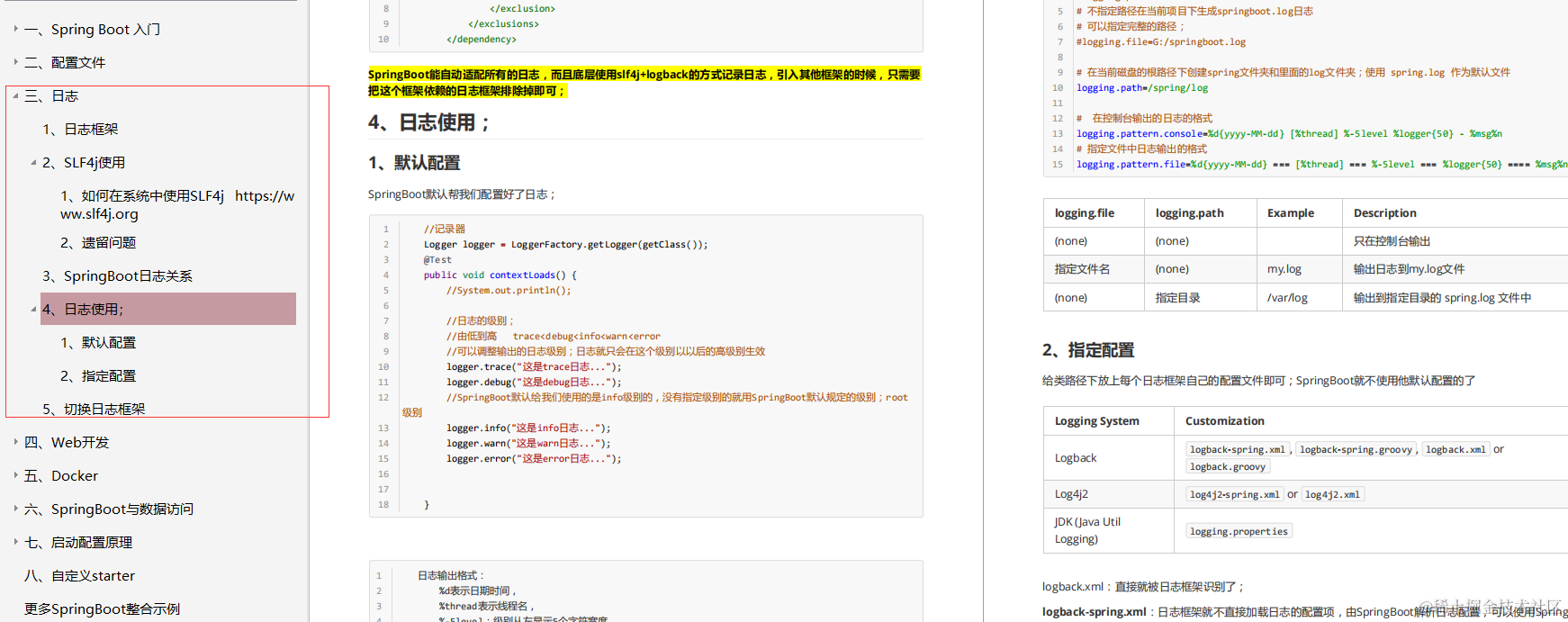Click the LoggerFactory.getLogger code line
Screen dimensions: 1568x622
pyautogui.click(x=566, y=245)
